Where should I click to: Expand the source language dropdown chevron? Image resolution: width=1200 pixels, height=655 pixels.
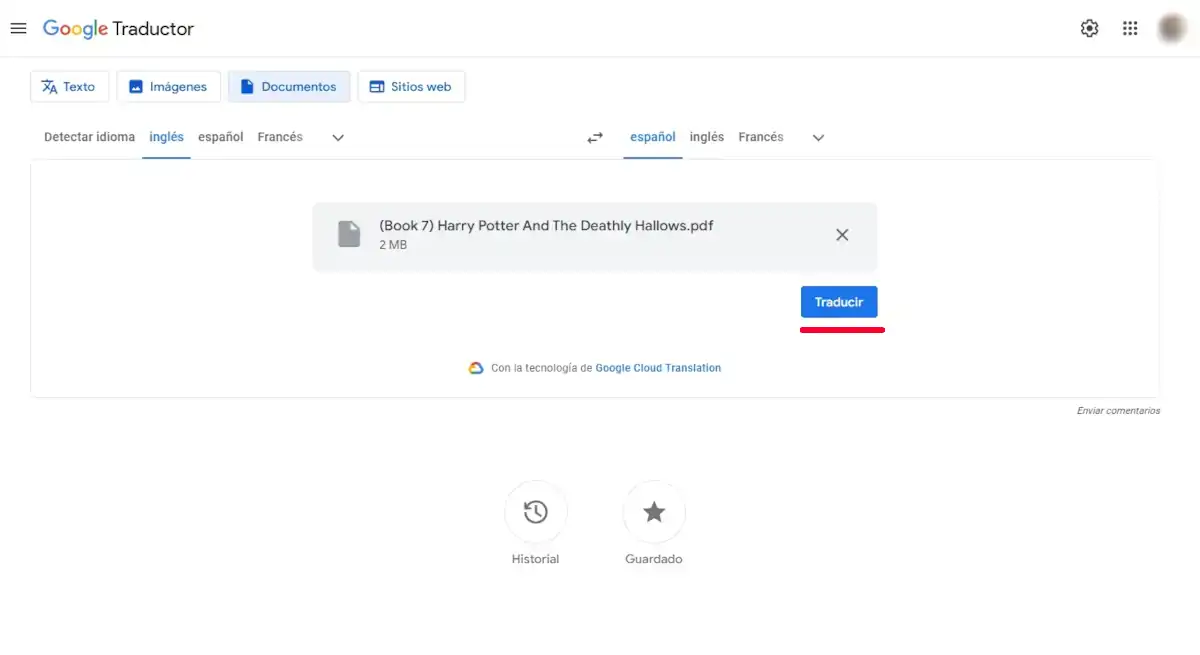[337, 137]
